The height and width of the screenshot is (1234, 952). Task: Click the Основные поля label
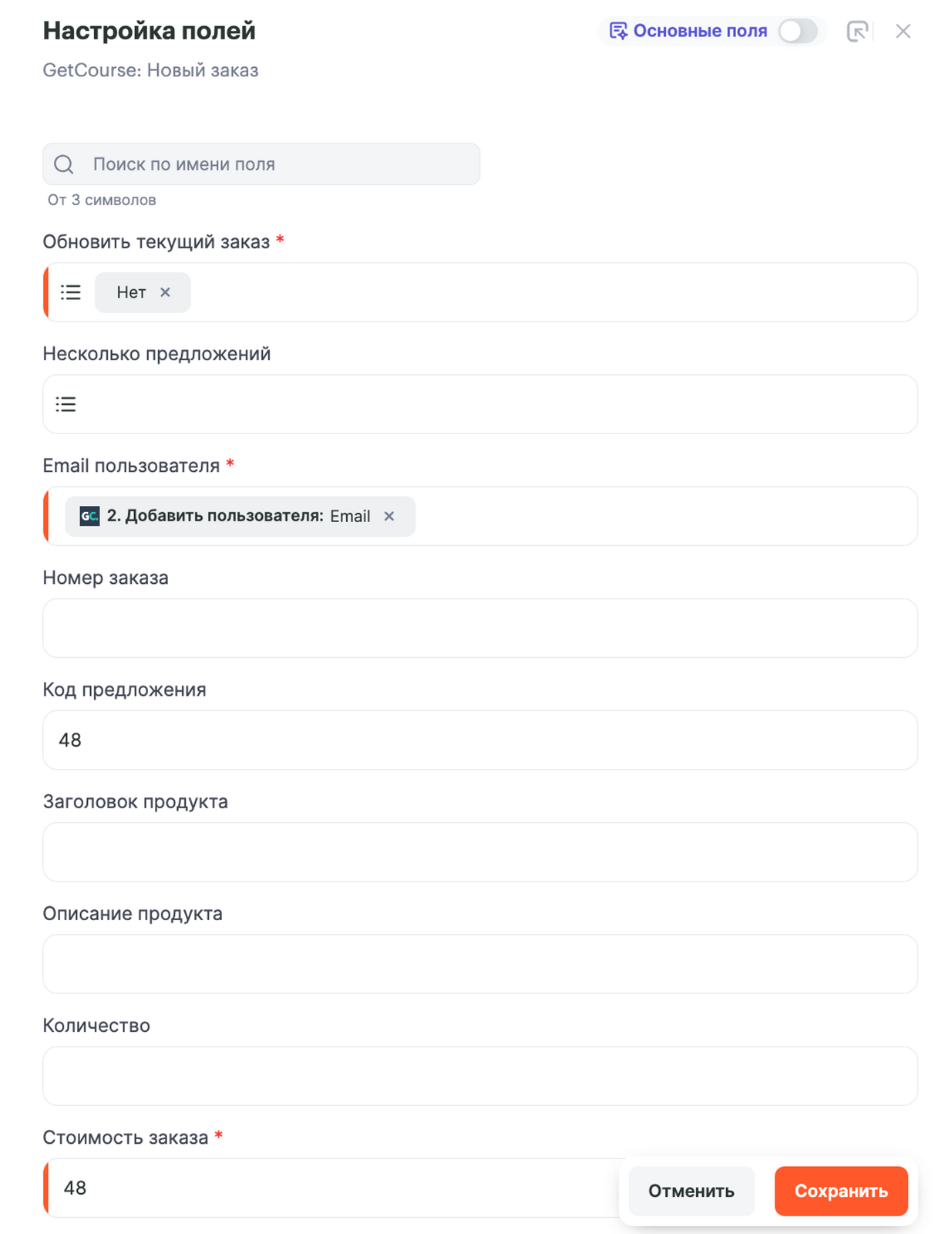tap(700, 32)
